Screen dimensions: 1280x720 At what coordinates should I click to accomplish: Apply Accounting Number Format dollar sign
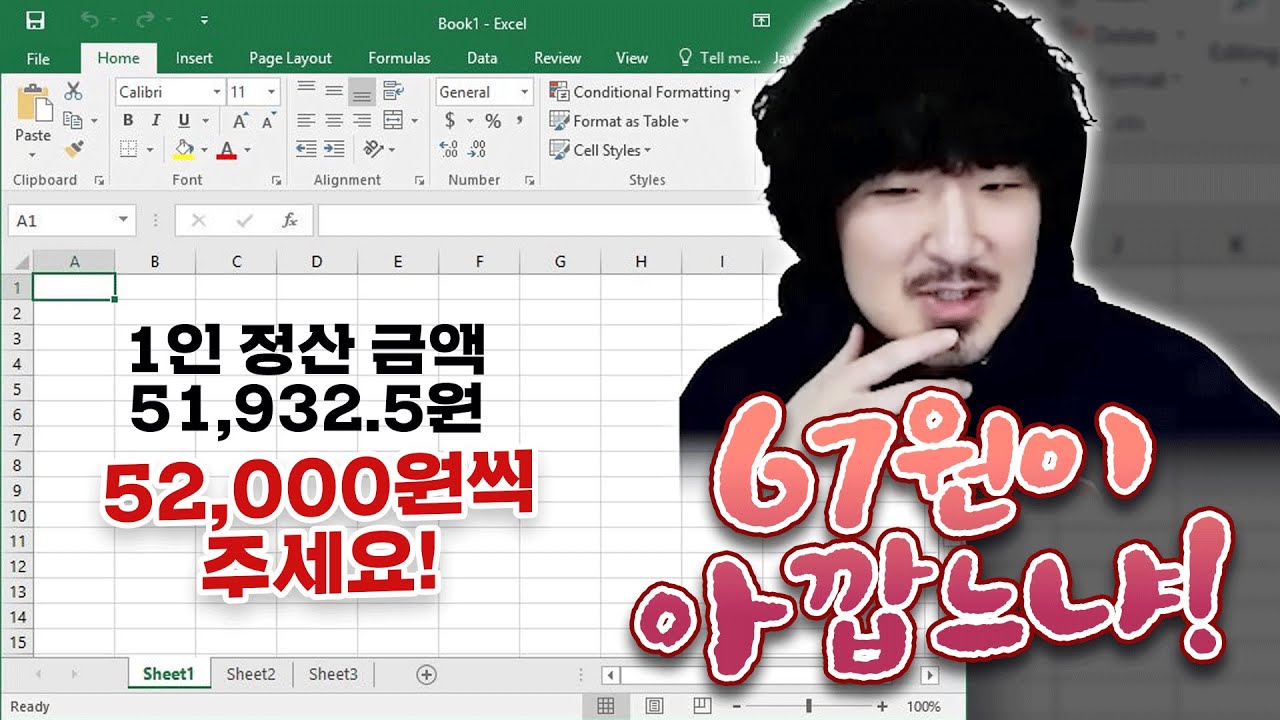pyautogui.click(x=450, y=121)
